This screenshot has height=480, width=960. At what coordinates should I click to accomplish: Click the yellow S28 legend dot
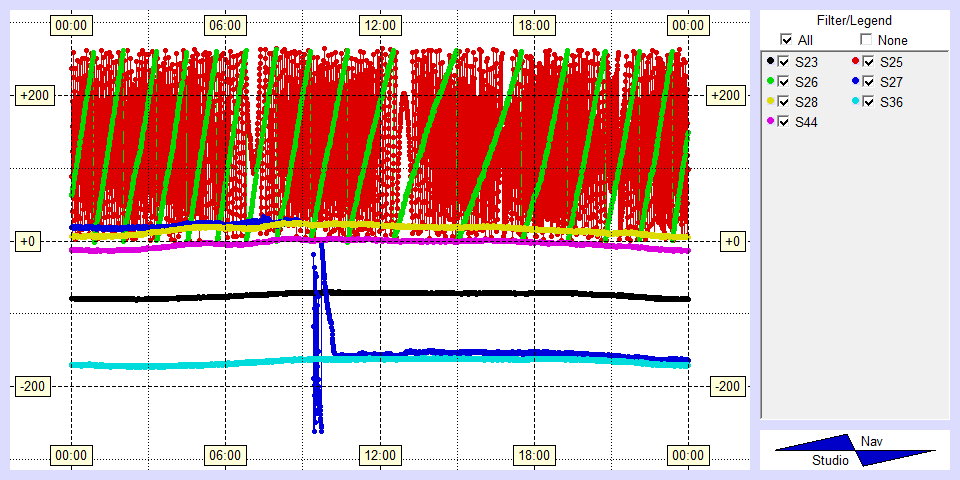pos(769,102)
